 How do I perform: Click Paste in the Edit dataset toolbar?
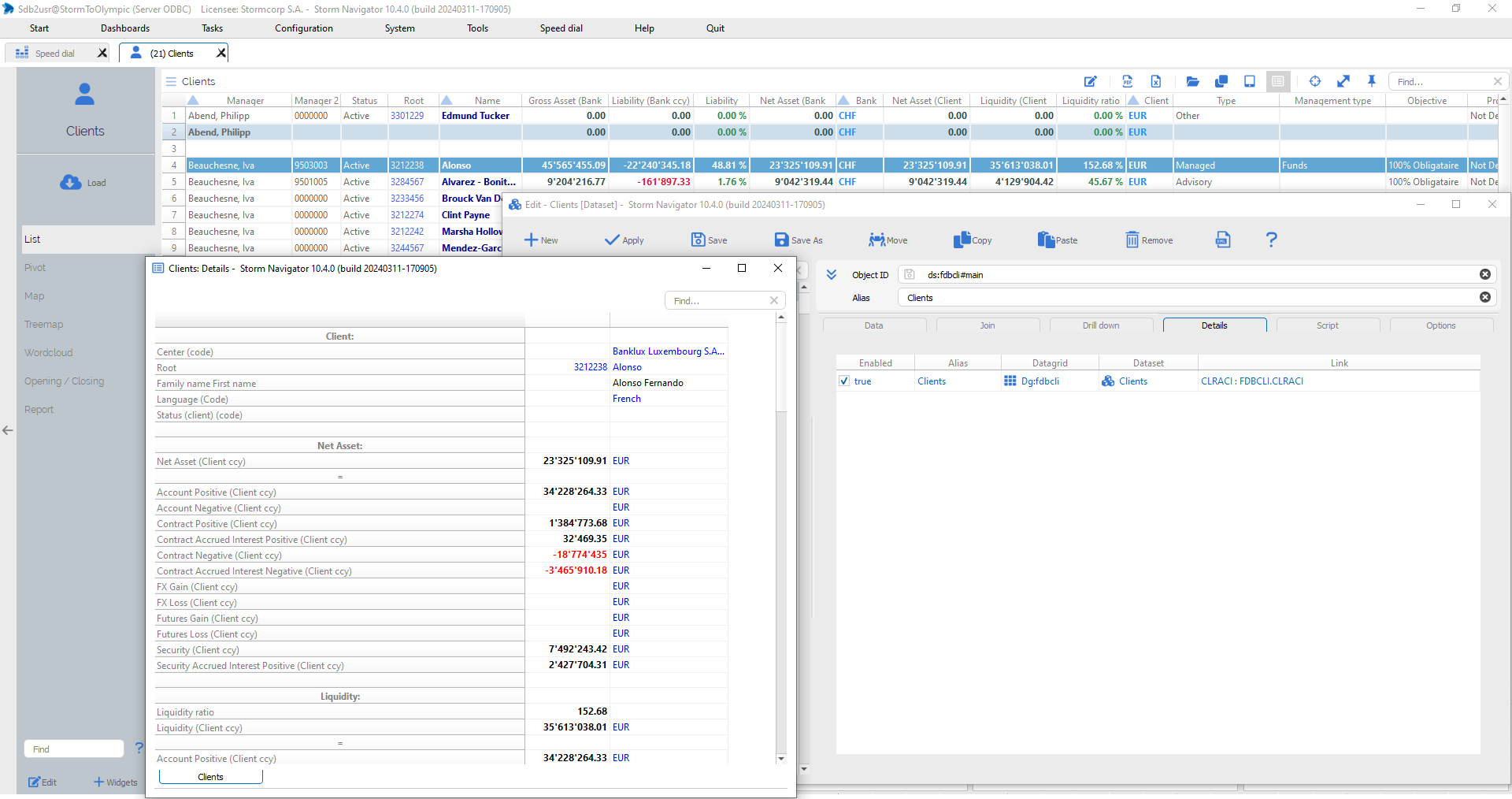point(1058,240)
